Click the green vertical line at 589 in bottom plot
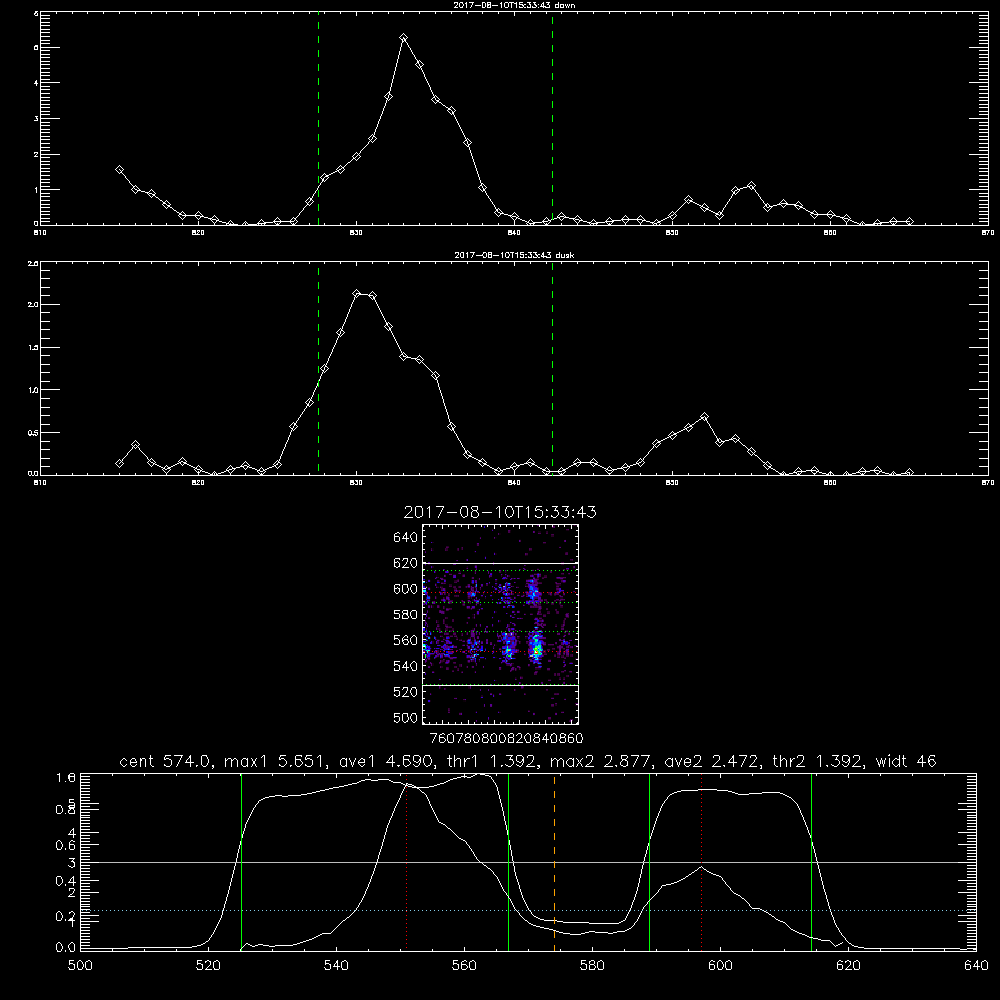Viewport: 1000px width, 1000px height. tap(649, 862)
